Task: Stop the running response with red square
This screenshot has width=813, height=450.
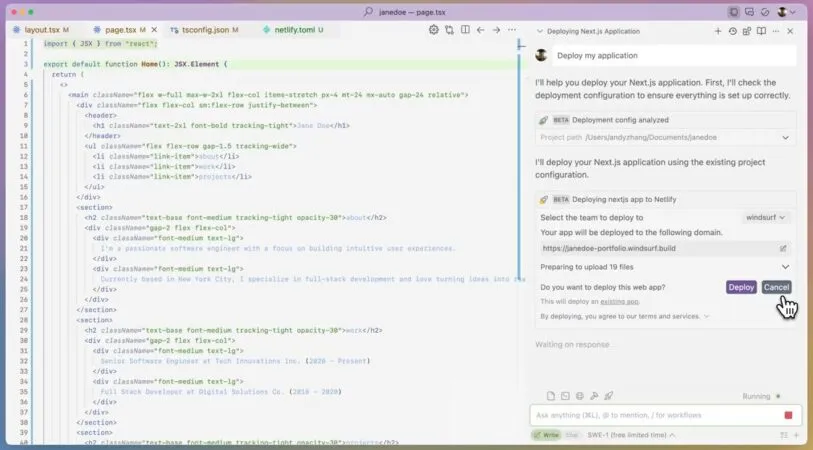Action: [789, 415]
